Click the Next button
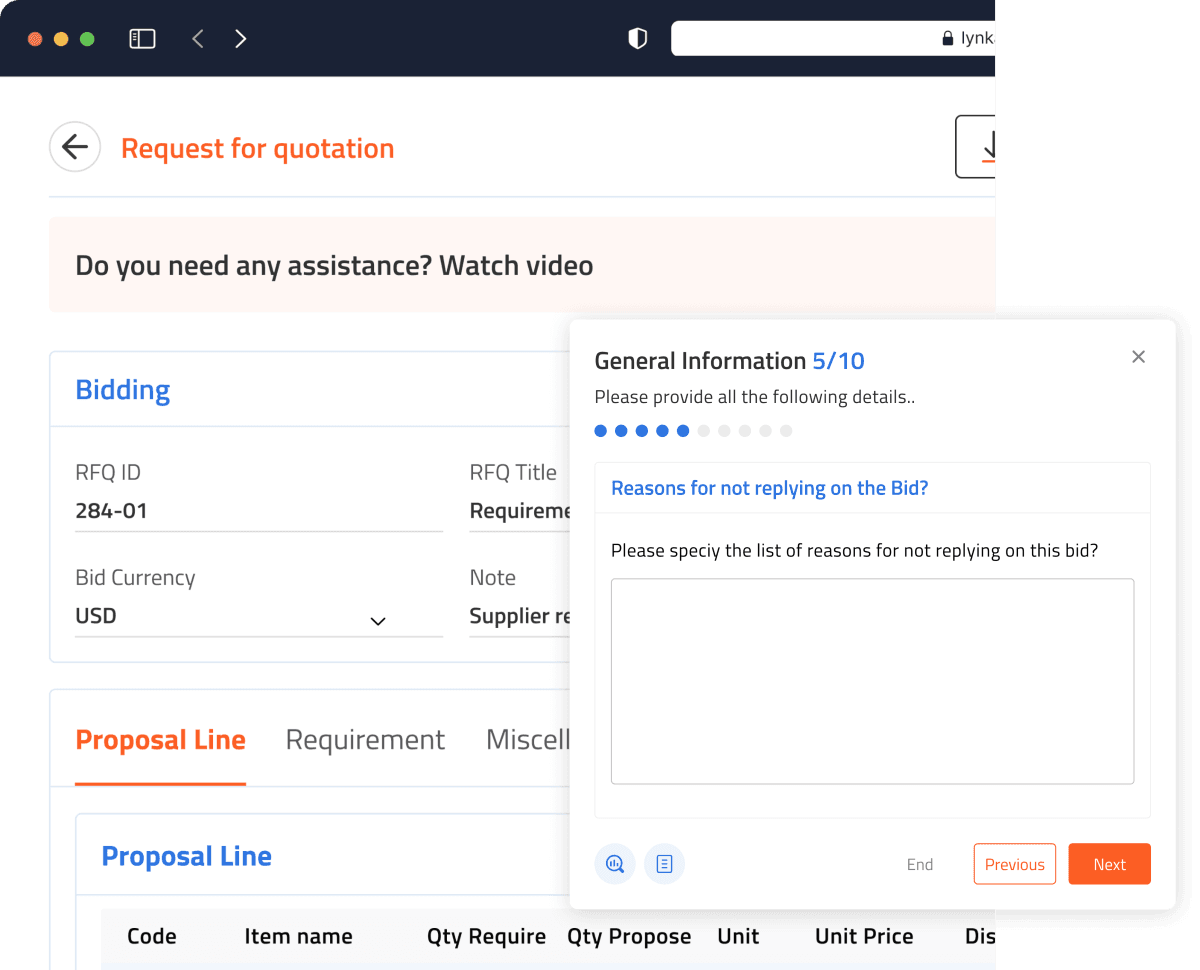This screenshot has width=1200, height=970. click(1109, 864)
